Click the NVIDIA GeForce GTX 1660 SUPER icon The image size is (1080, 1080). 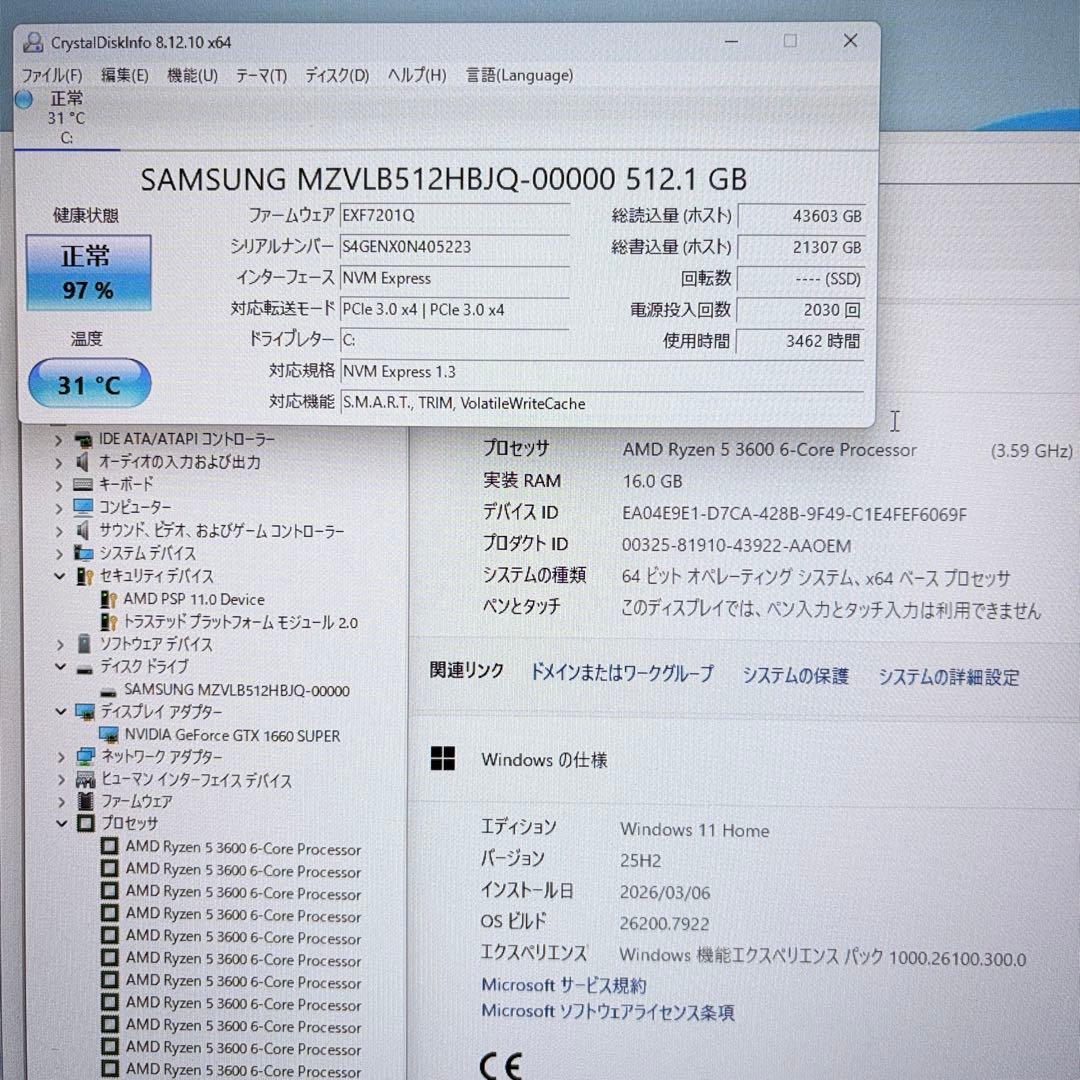[x=109, y=735]
